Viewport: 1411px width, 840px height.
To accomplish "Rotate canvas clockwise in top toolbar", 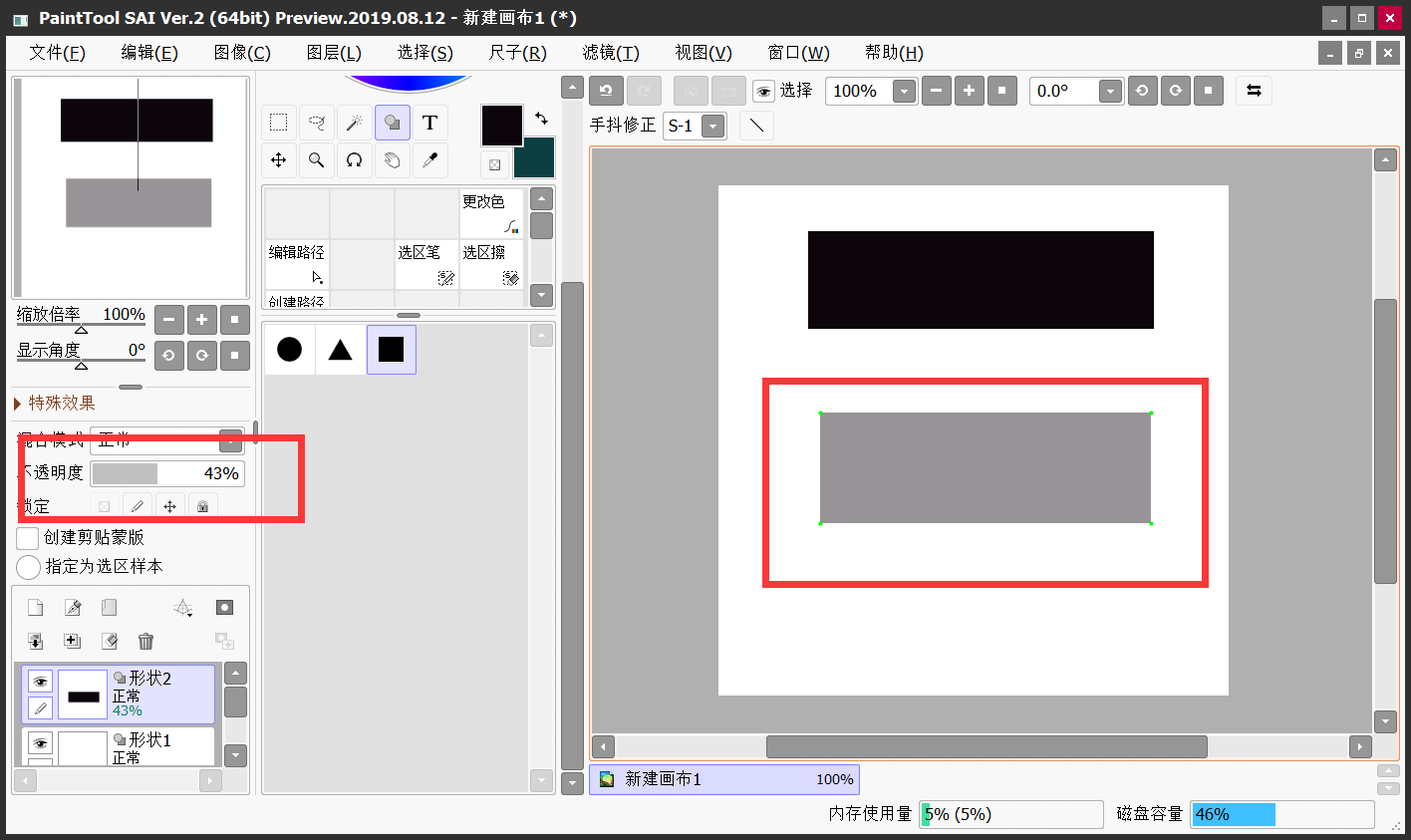I will pyautogui.click(x=1176, y=91).
